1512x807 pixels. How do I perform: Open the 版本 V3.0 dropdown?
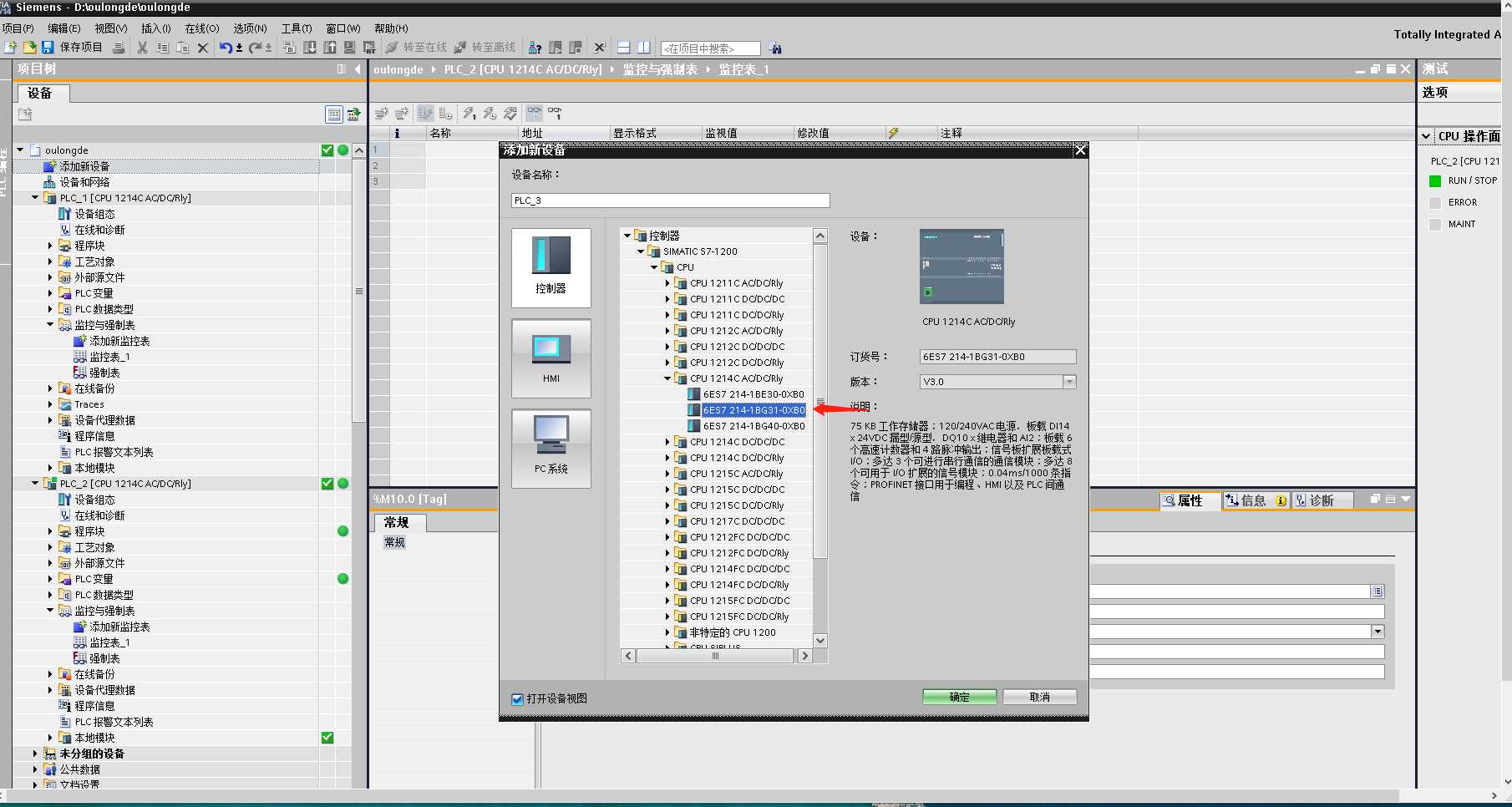[x=1069, y=382]
